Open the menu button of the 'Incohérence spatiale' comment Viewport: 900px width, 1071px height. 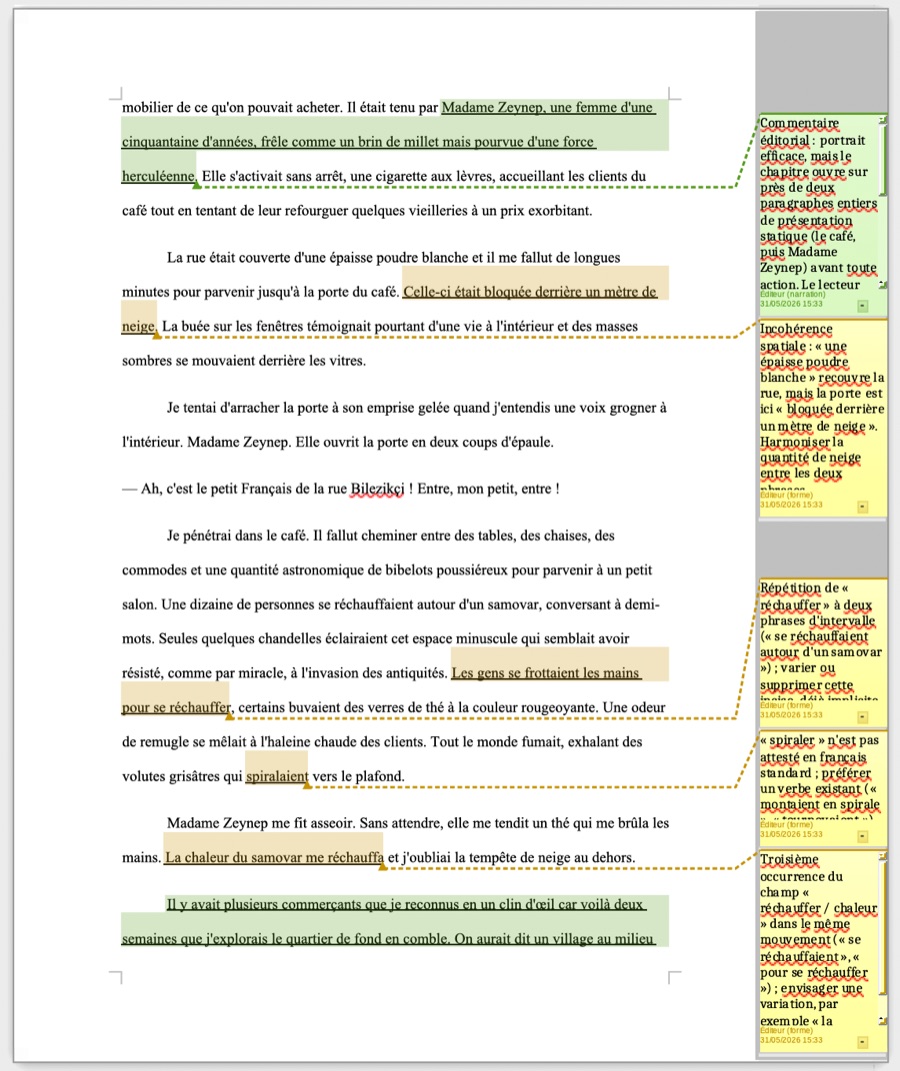click(862, 507)
